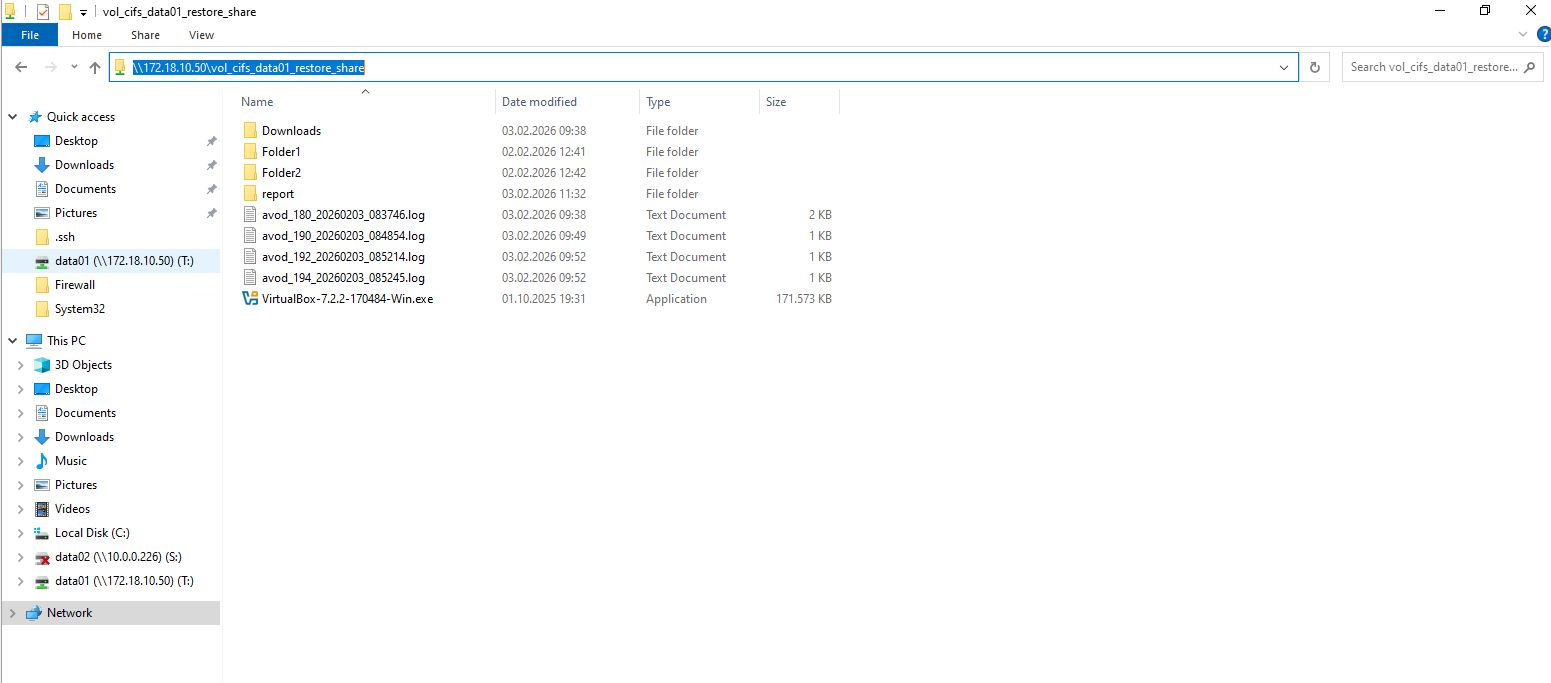Image resolution: width=1551 pixels, height=683 pixels.
Task: Click the Properties icon in title bar
Action: [x=42, y=12]
